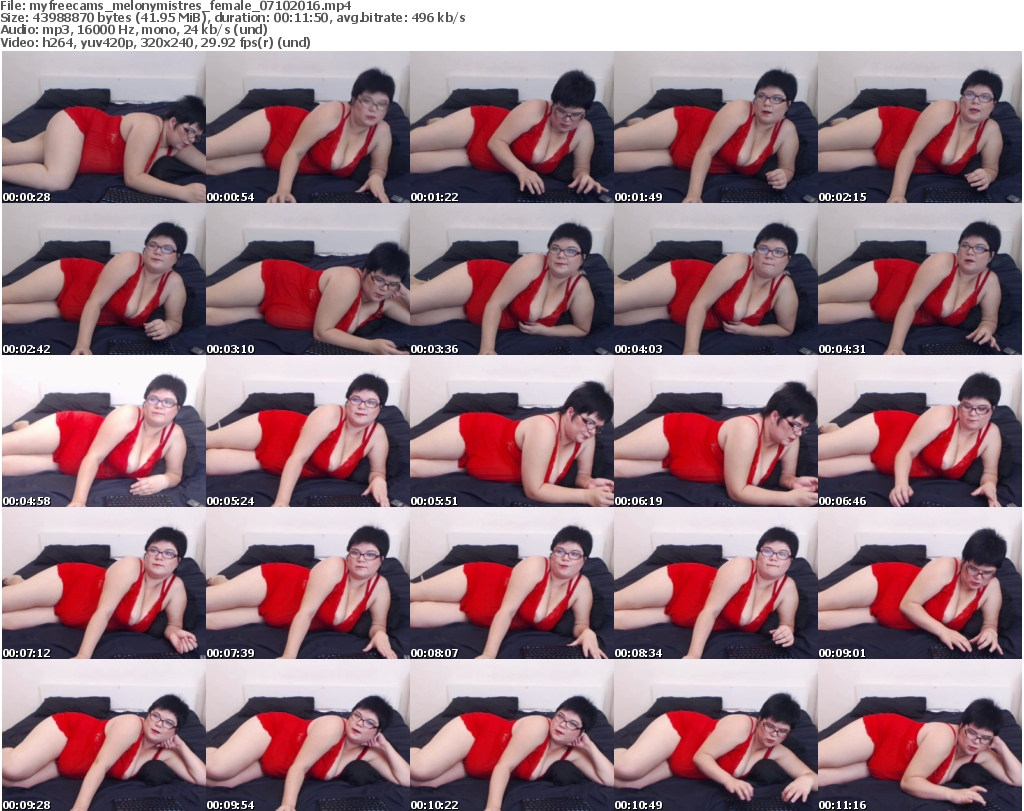1024x811 pixels.
Task: Open the thumbnail stamped 00:04:58
Action: (x=104, y=432)
